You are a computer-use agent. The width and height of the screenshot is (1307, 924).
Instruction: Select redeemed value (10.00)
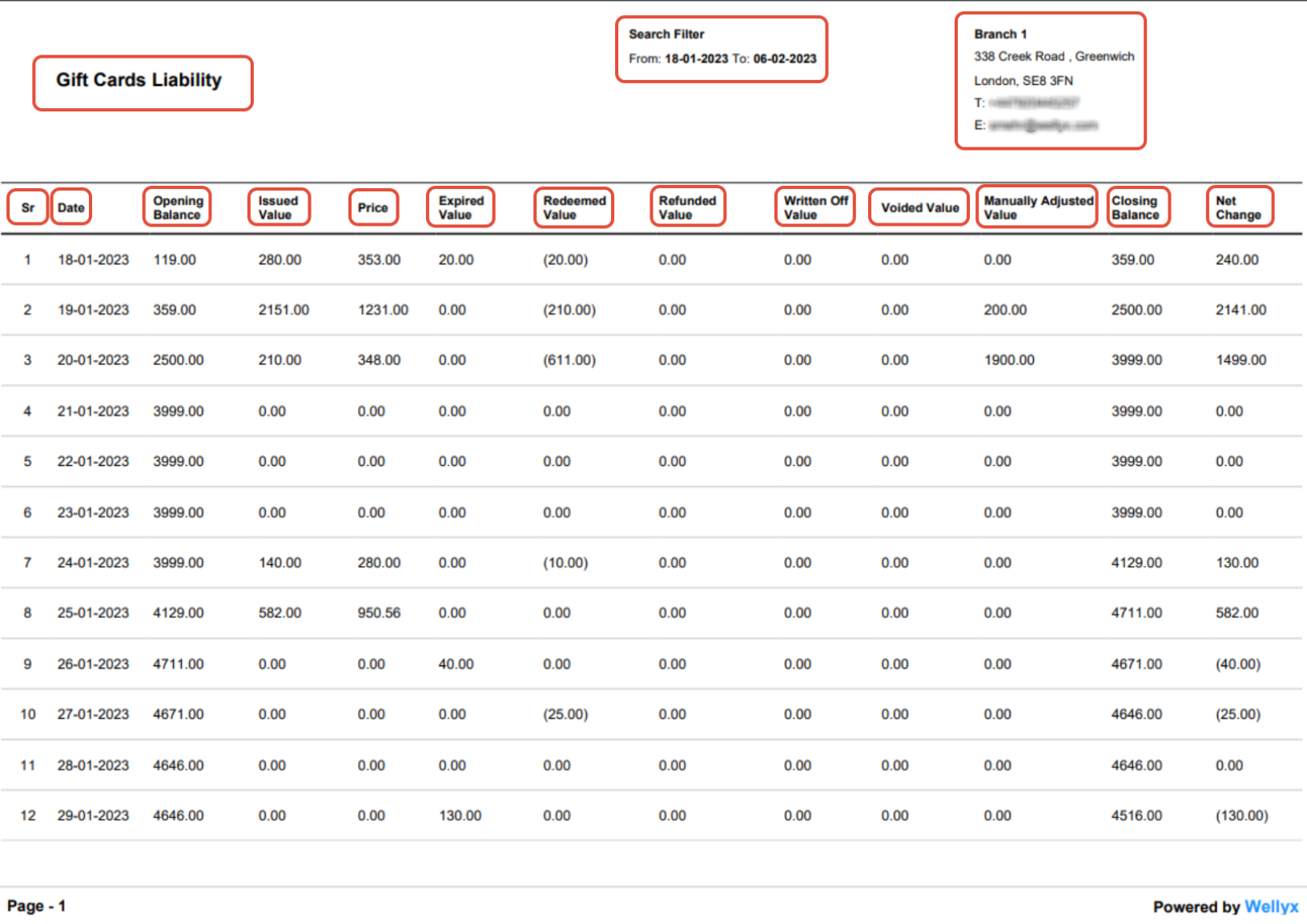(x=565, y=563)
